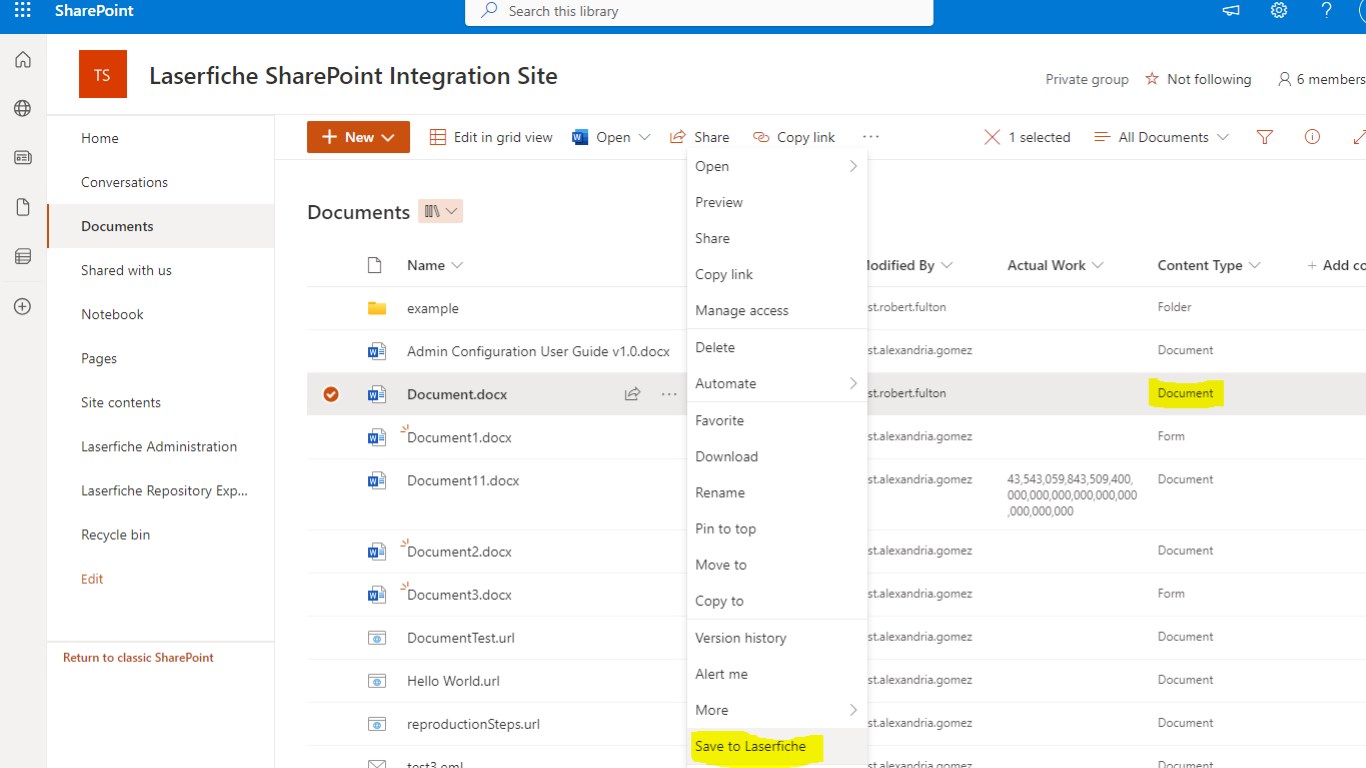Open the settings gear in header
The image size is (1366, 768).
click(x=1279, y=11)
